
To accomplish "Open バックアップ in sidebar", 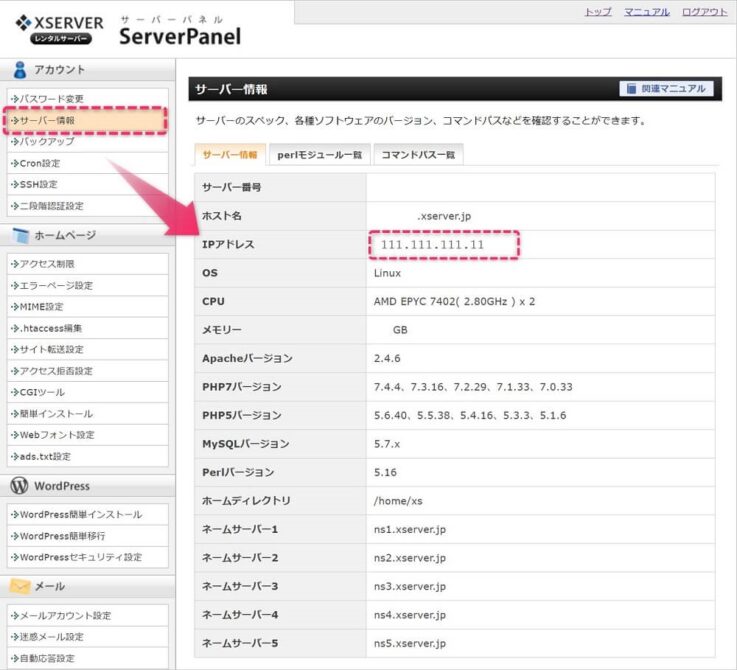I will click(x=87, y=142).
